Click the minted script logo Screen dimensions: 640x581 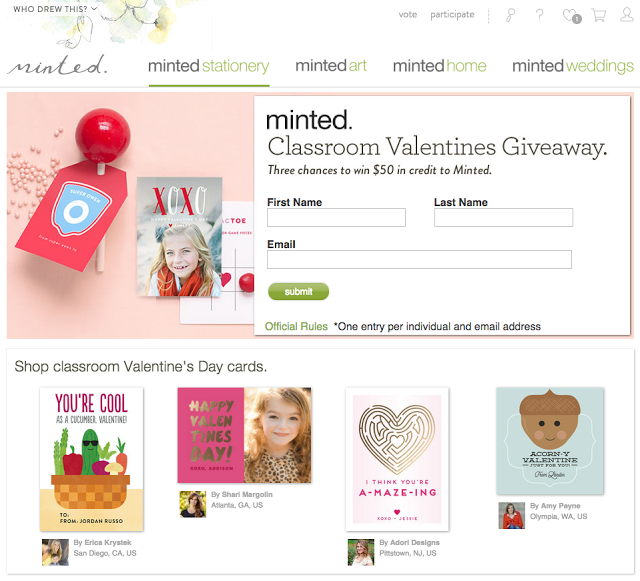[58, 65]
